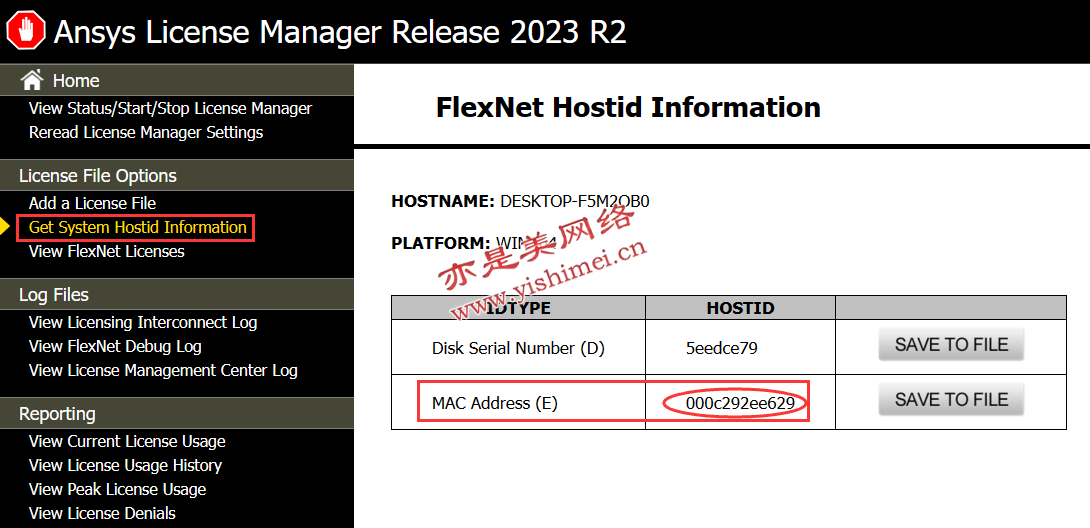This screenshot has height=528, width=1090.
Task: Open the Home section link
Action: click(x=76, y=81)
